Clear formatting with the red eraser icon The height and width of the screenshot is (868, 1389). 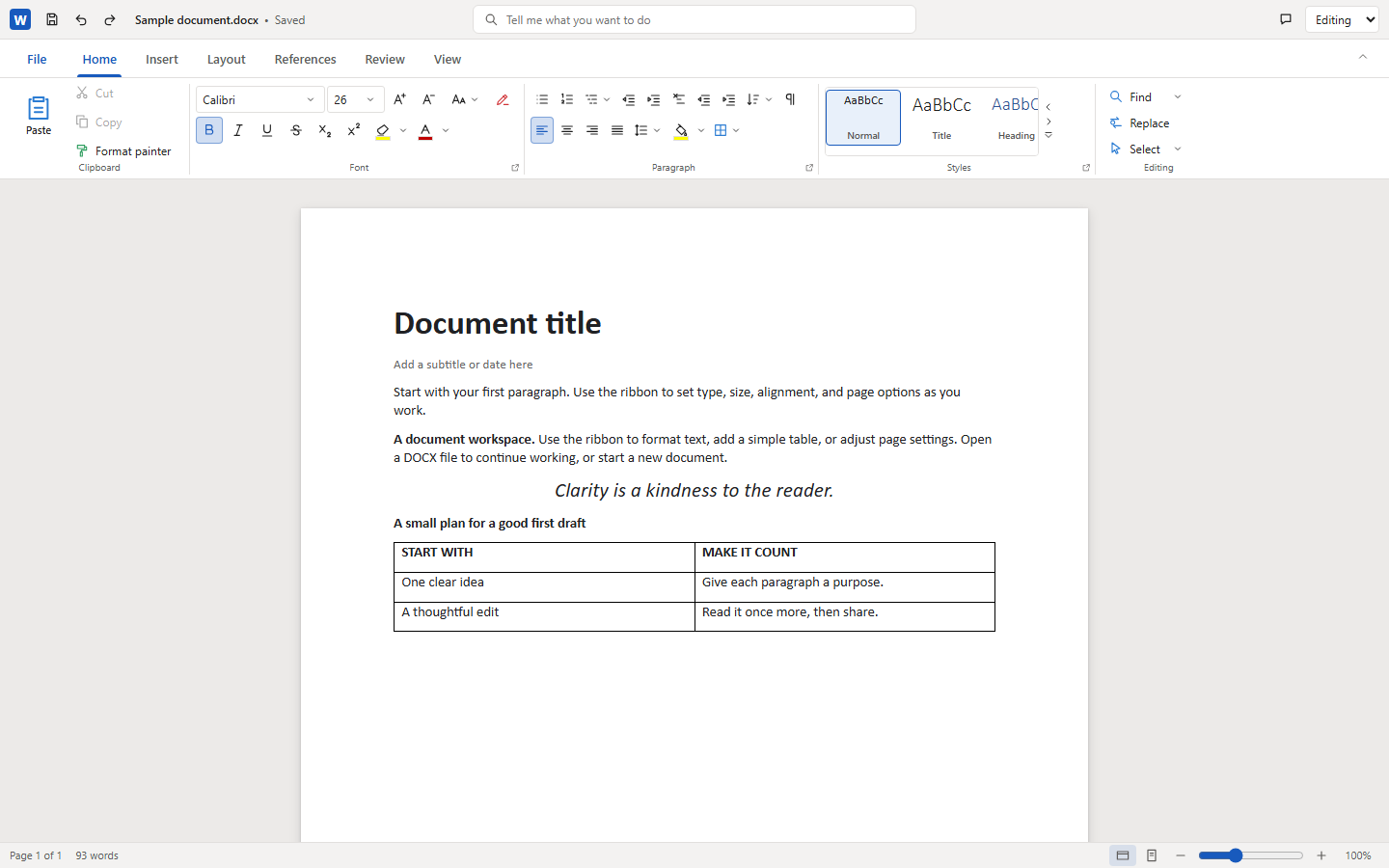pos(503,99)
